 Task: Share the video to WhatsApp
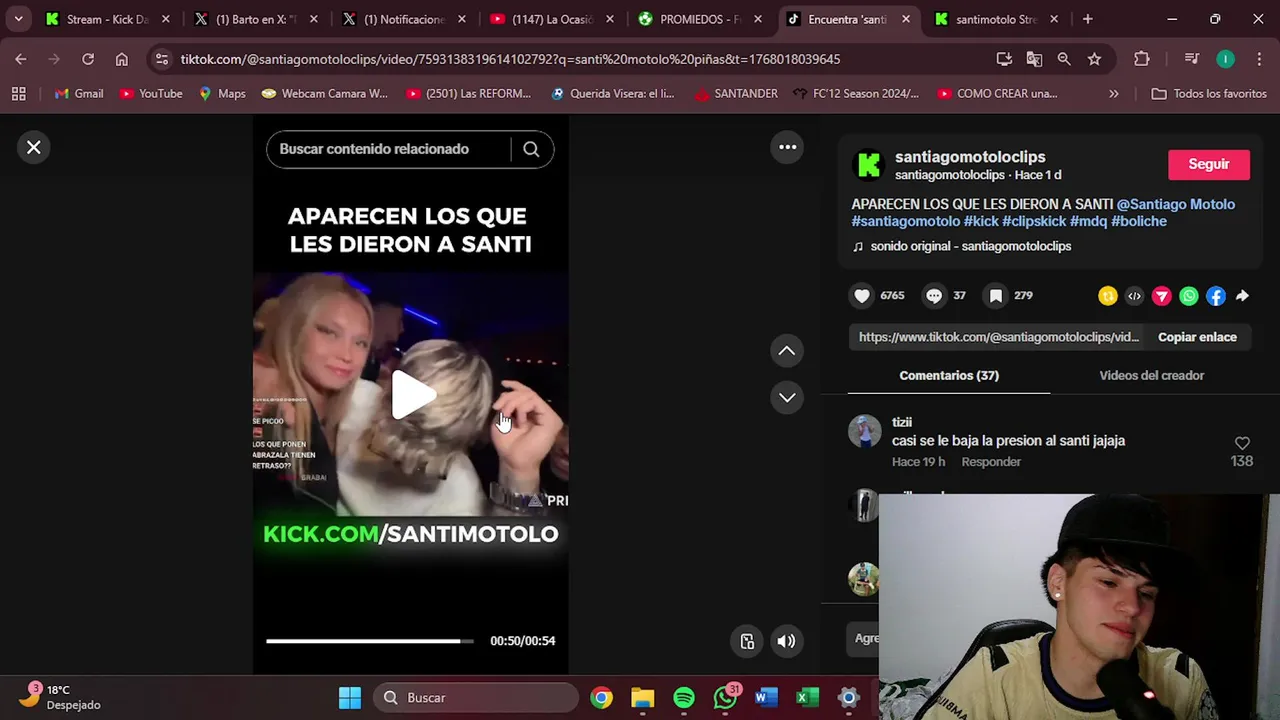pyautogui.click(x=1188, y=296)
